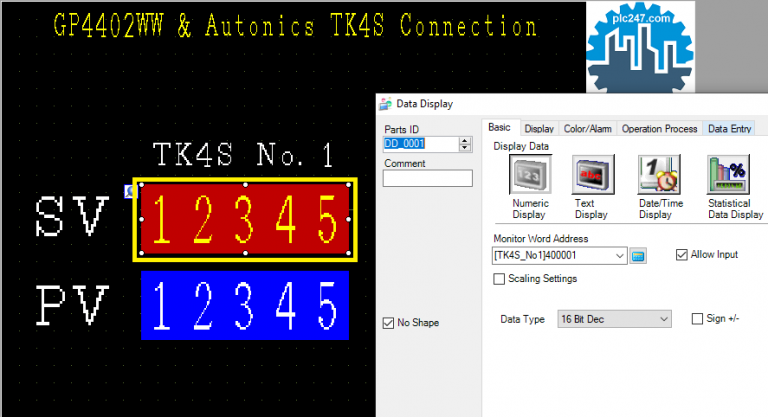Open the Data Entry tab
768x417 pixels.
(729, 129)
